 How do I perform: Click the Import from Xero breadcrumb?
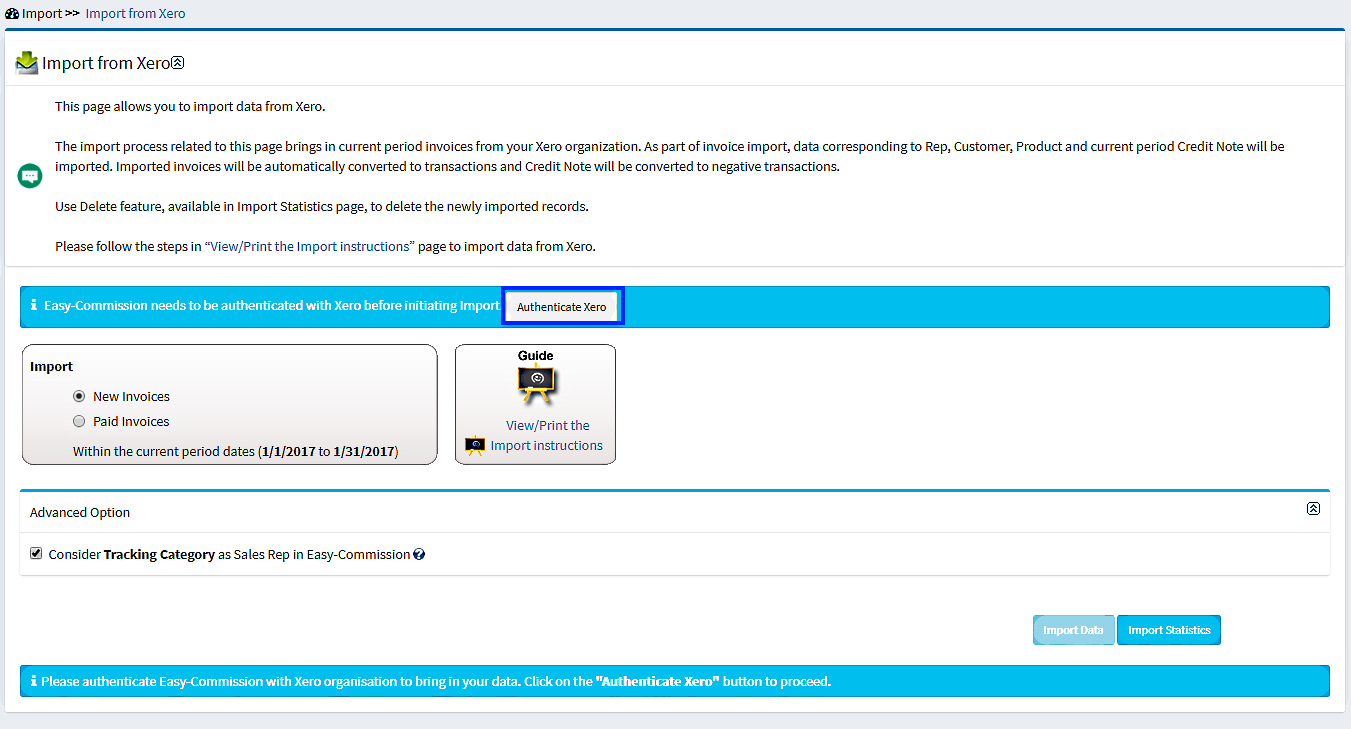[135, 13]
